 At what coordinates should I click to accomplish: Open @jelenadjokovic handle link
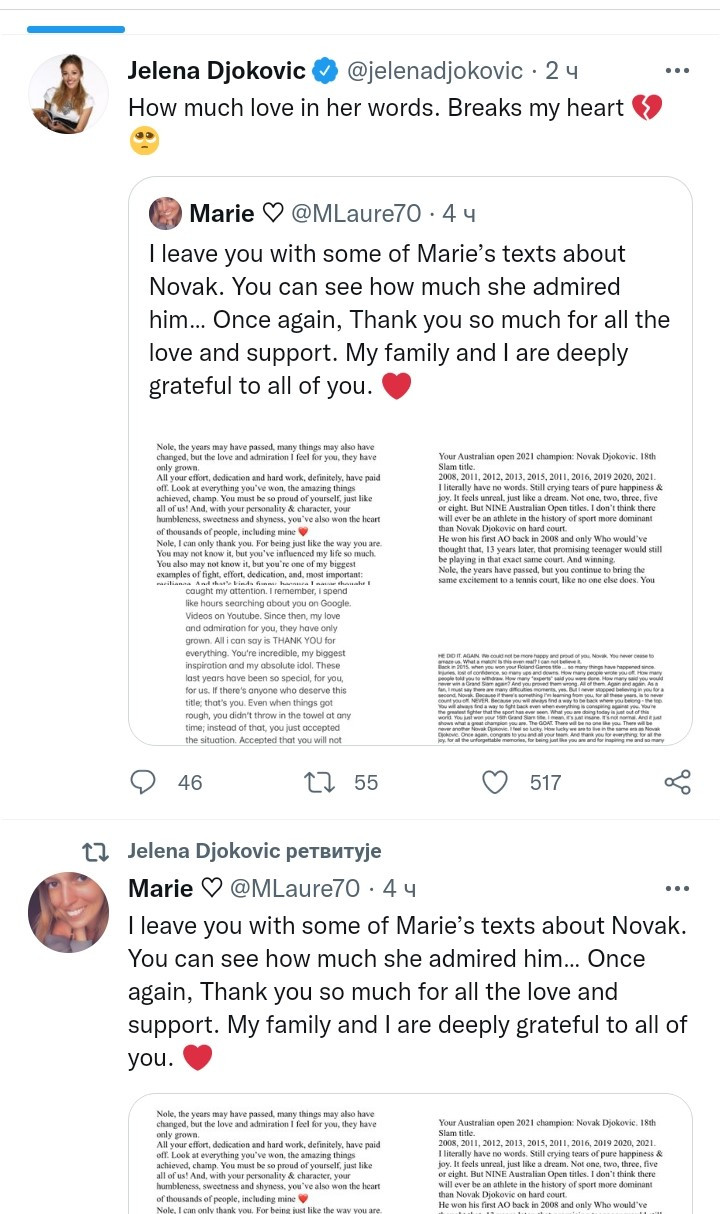[x=434, y=71]
